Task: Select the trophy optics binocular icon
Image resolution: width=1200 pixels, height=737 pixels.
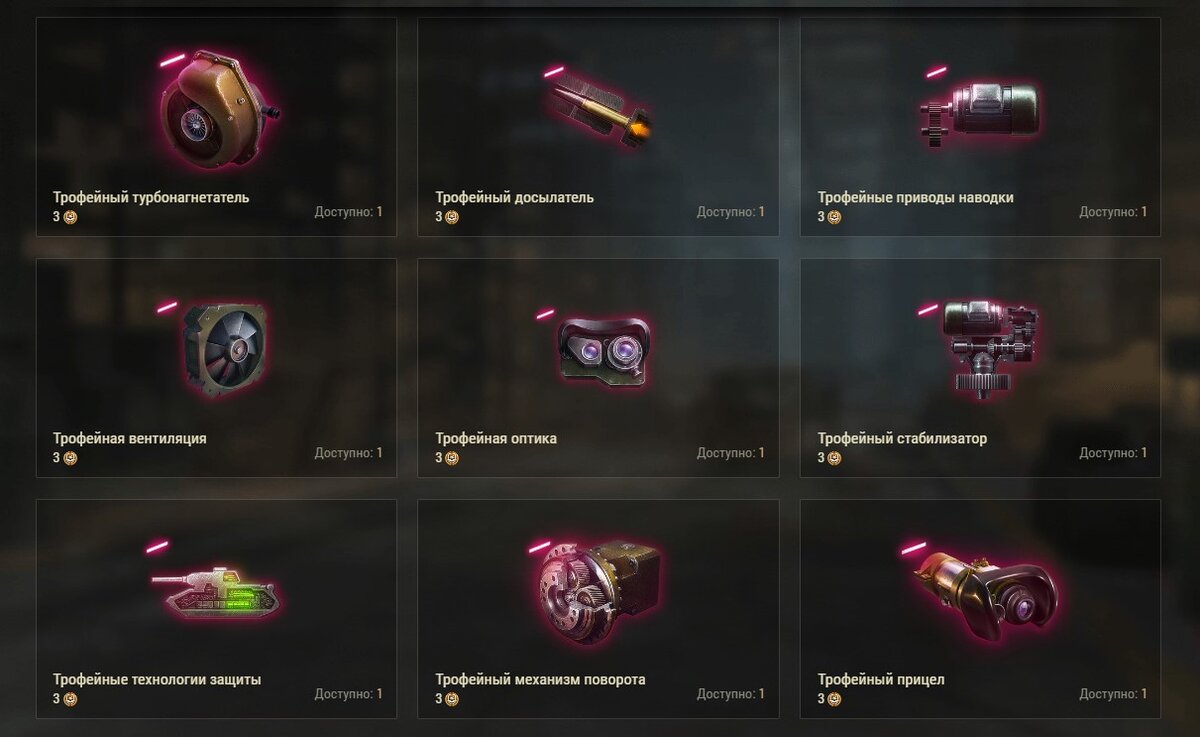Action: 602,351
